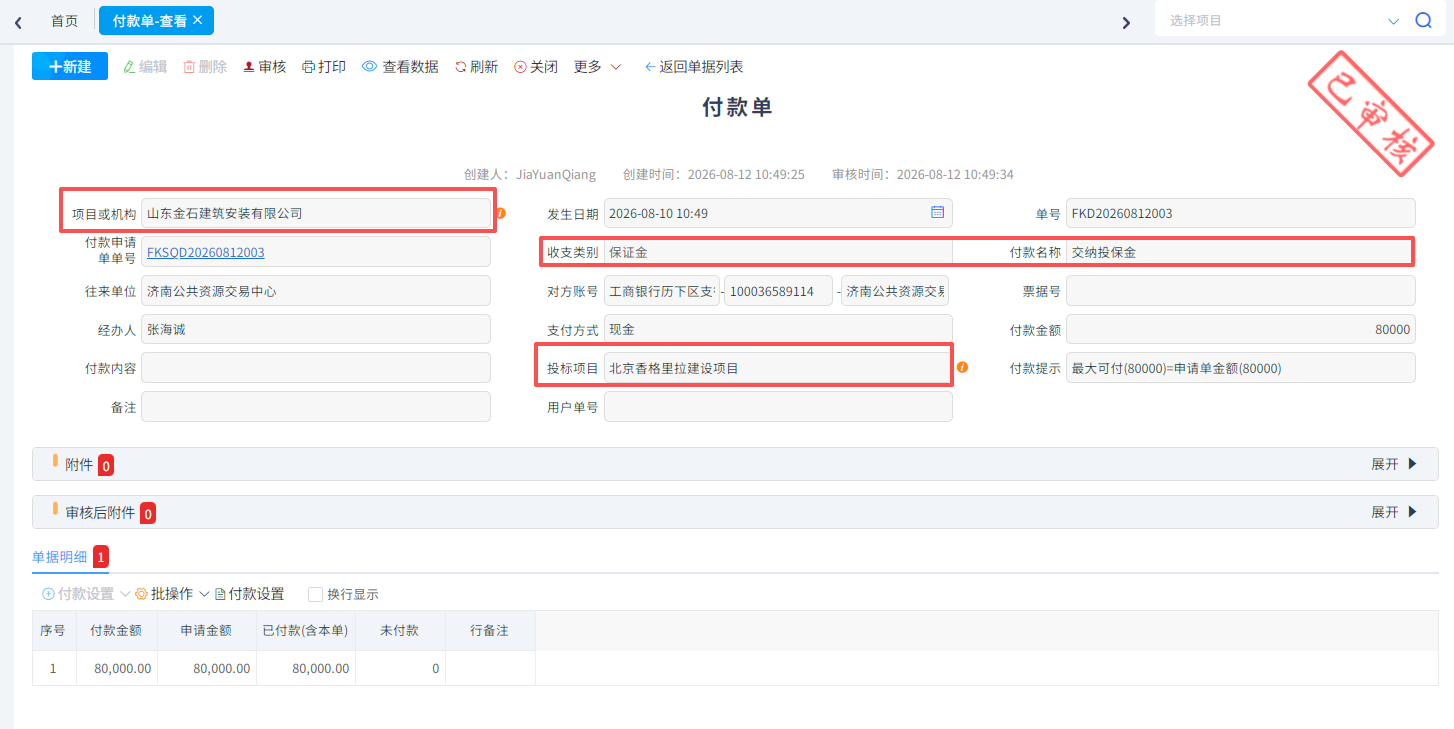Return via 返回单据列表
This screenshot has height=729, width=1454.
point(693,67)
